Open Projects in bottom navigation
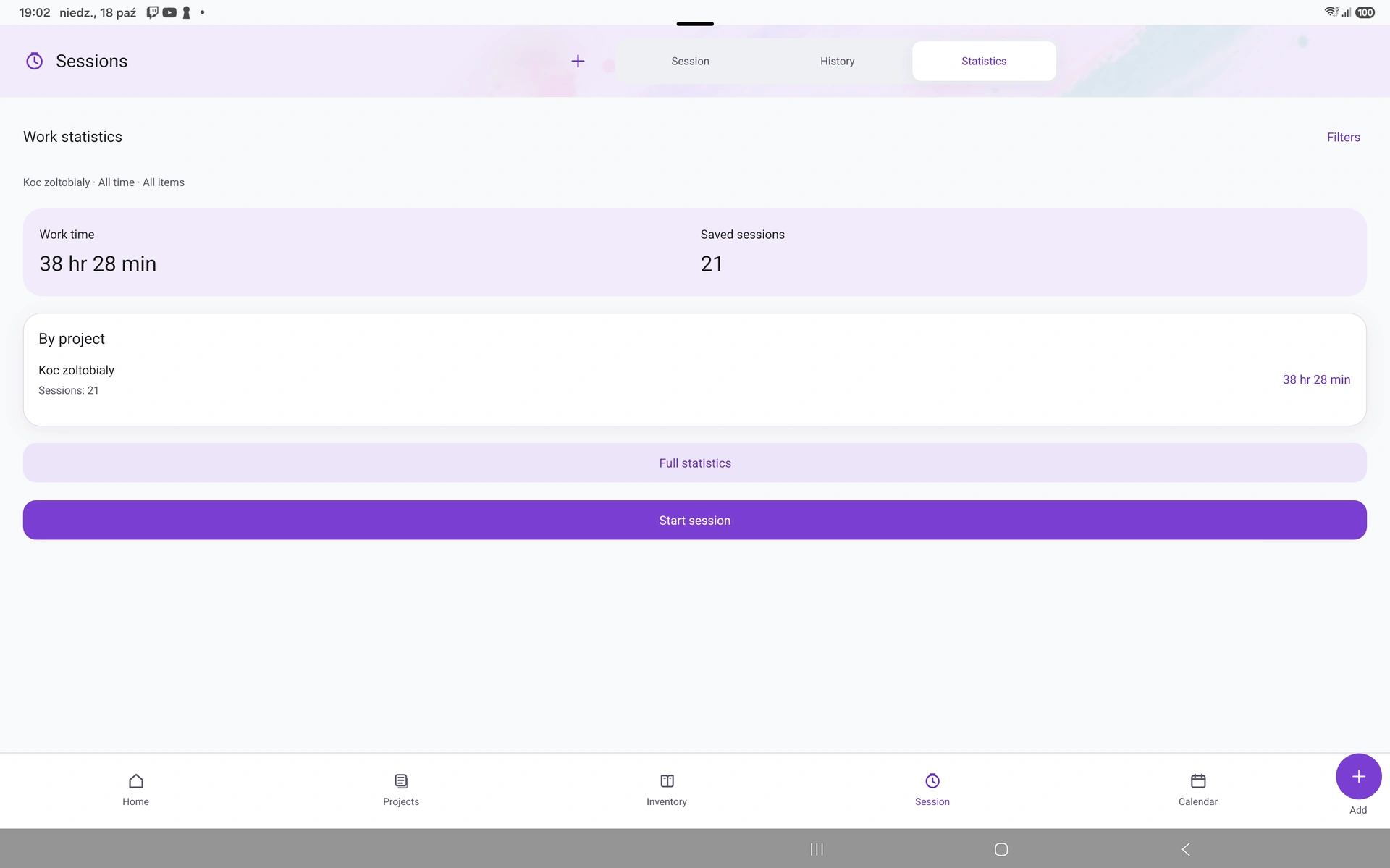The image size is (1390, 868). [x=401, y=790]
